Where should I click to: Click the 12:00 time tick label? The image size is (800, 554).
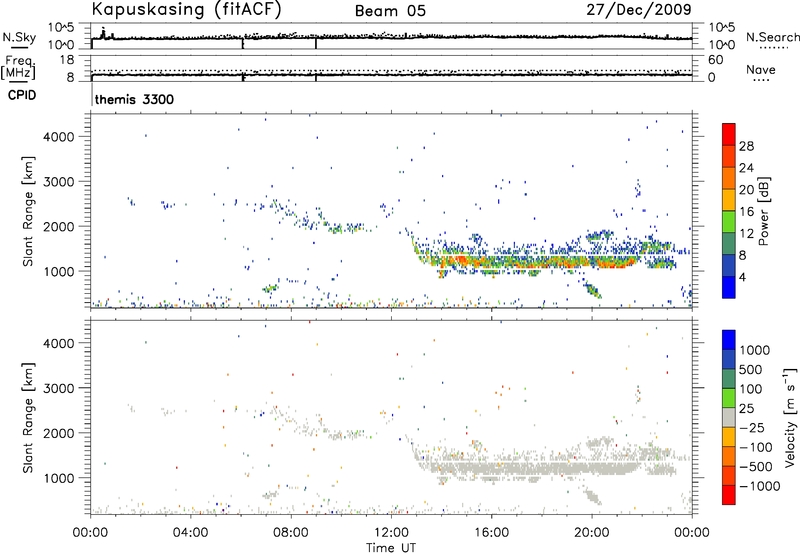click(391, 533)
